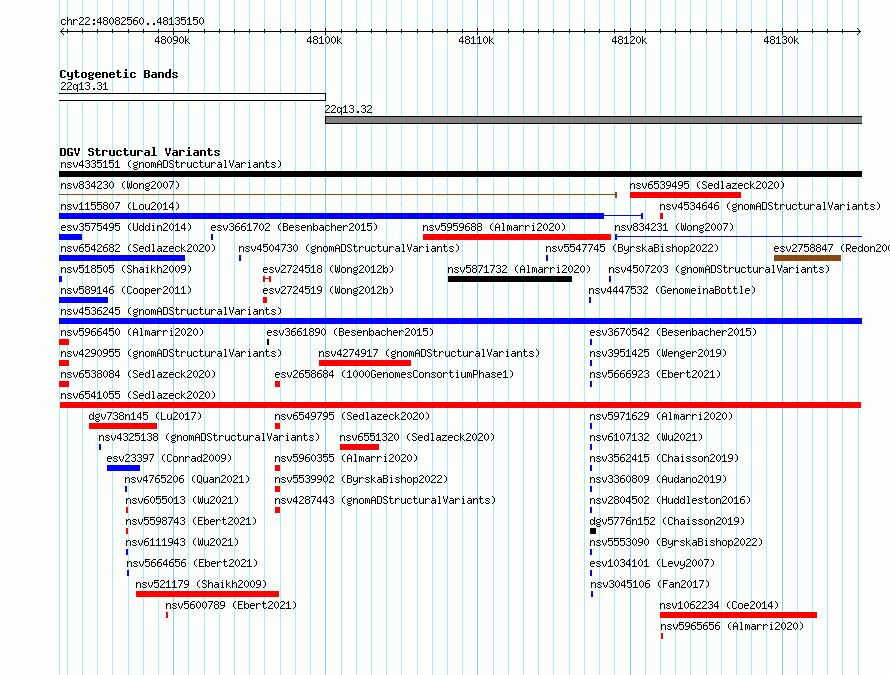This screenshot has height=675, width=890.
Task: Select the blue esv23397 (Conrad2009) bar
Action: [123, 468]
